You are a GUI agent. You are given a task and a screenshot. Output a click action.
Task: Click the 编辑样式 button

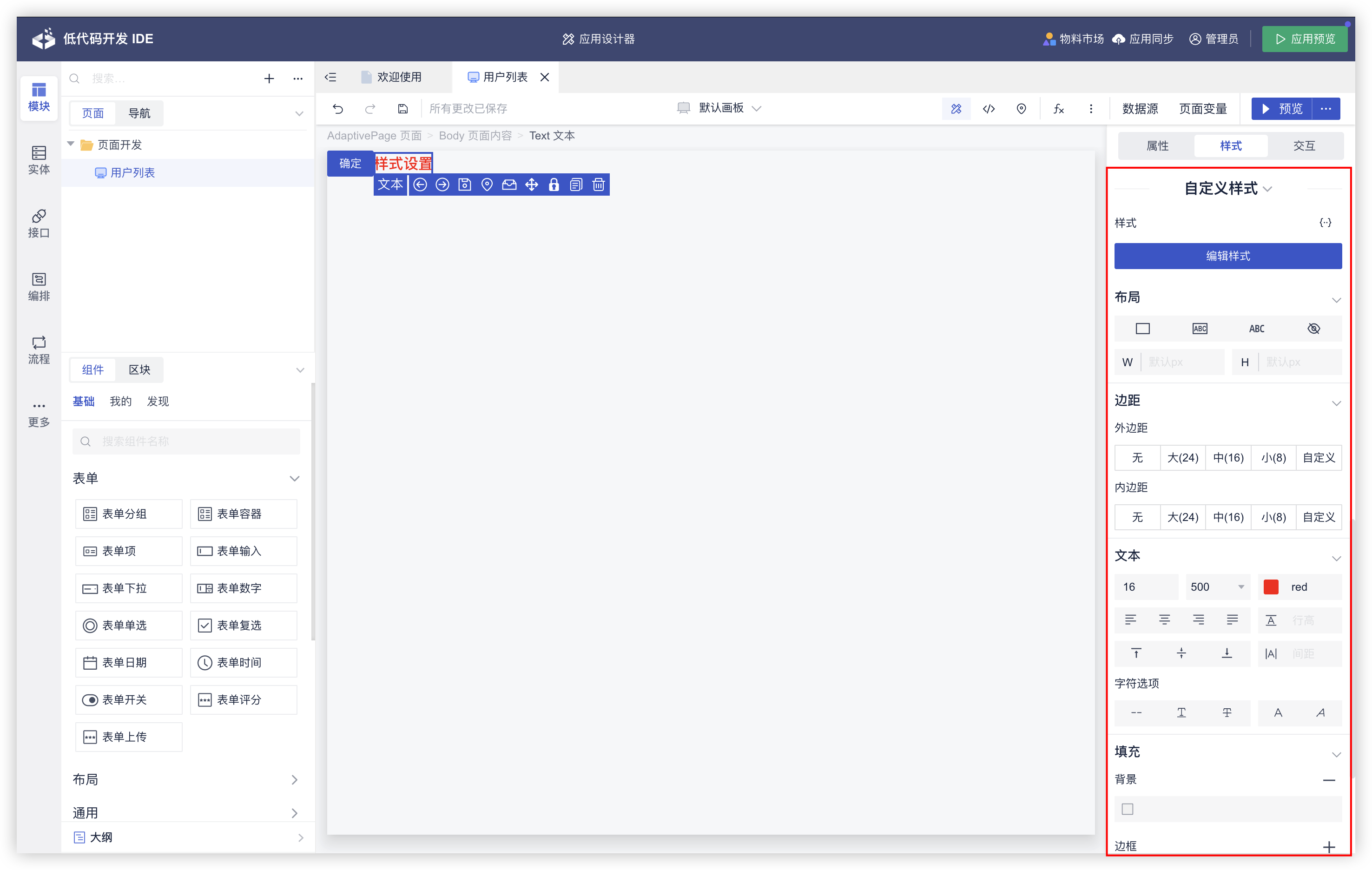[x=1227, y=256]
